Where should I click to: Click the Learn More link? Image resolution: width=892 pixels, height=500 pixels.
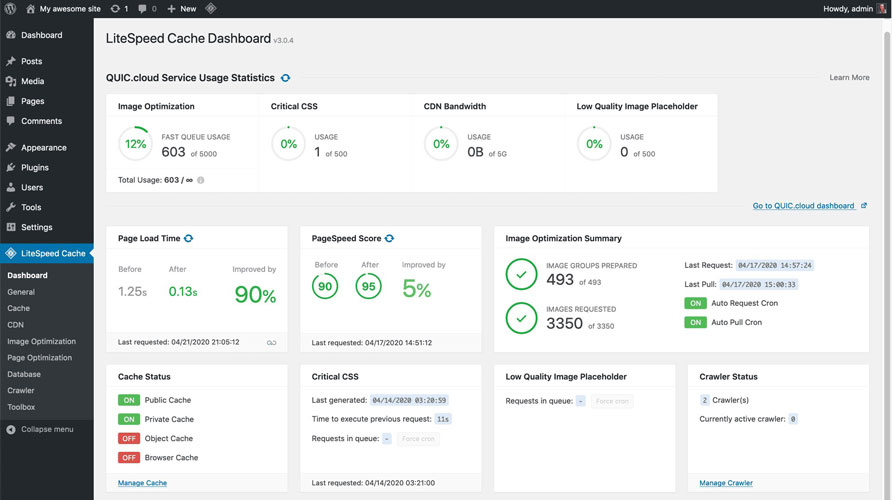tap(849, 77)
